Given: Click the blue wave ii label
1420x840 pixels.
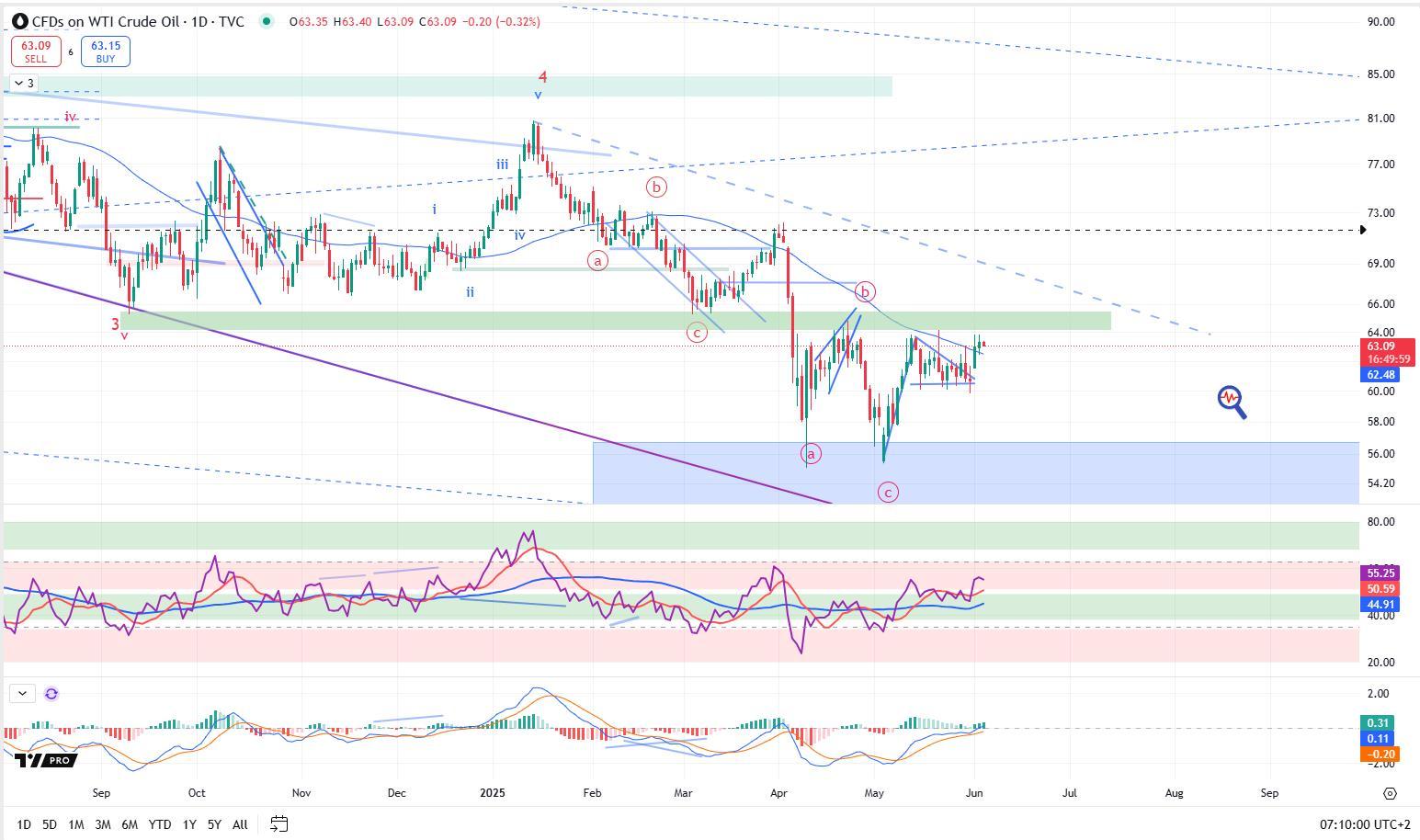Looking at the screenshot, I should 470,292.
